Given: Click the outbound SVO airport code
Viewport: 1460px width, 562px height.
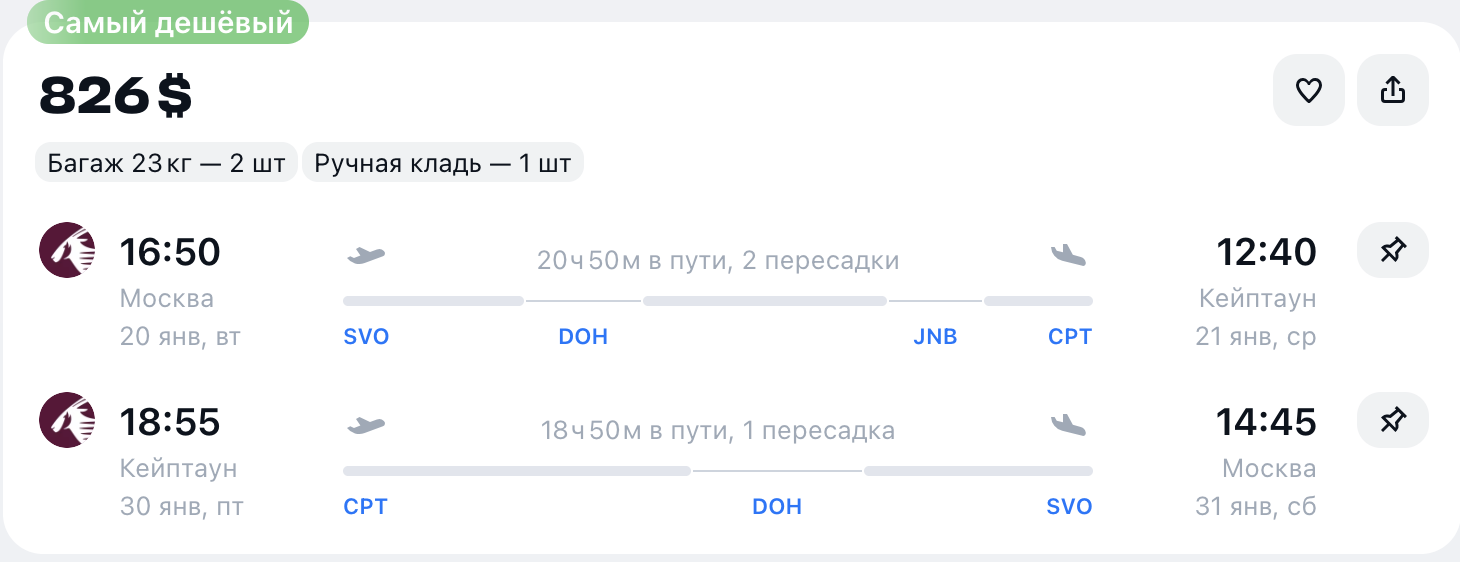Looking at the screenshot, I should pyautogui.click(x=366, y=337).
